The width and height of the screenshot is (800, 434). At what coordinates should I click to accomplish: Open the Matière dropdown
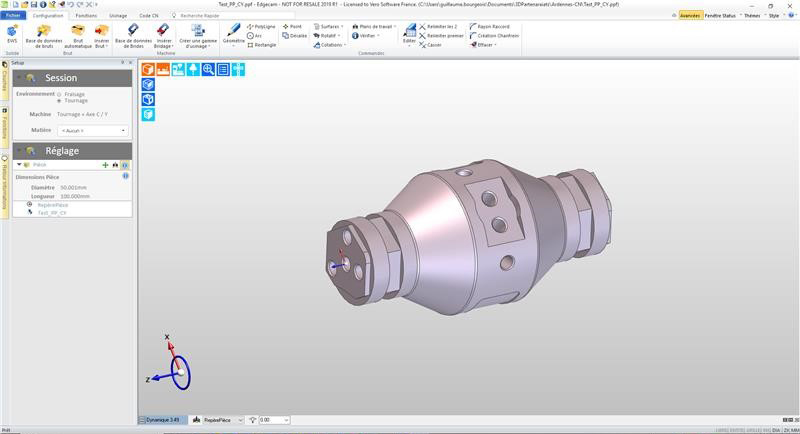pyautogui.click(x=93, y=130)
